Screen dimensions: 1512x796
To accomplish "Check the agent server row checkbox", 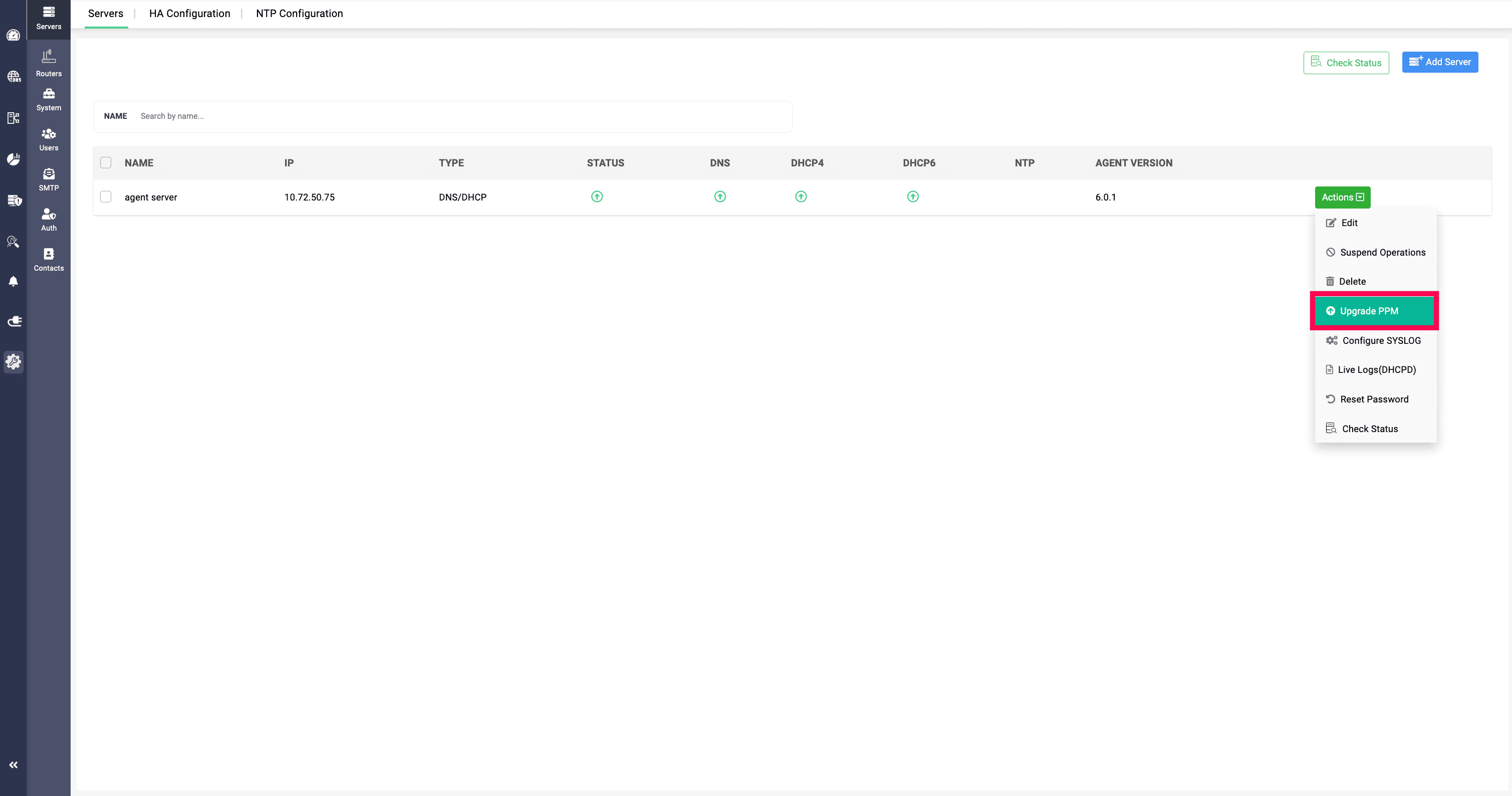I will (106, 197).
